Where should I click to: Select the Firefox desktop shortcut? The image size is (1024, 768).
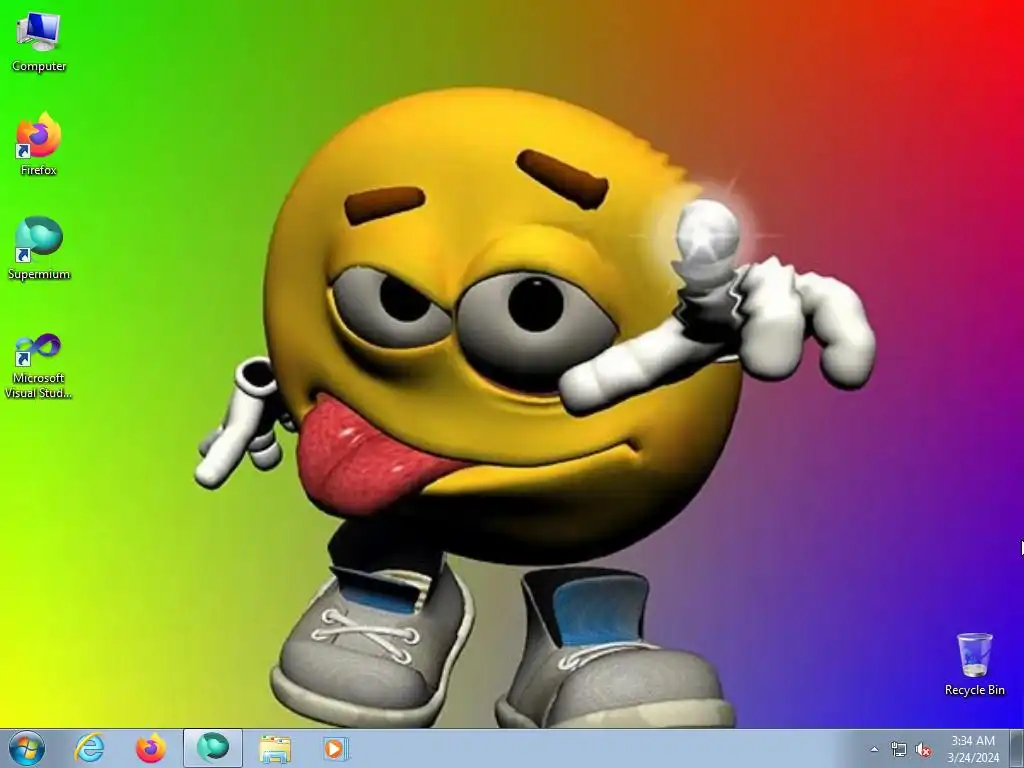39,144
